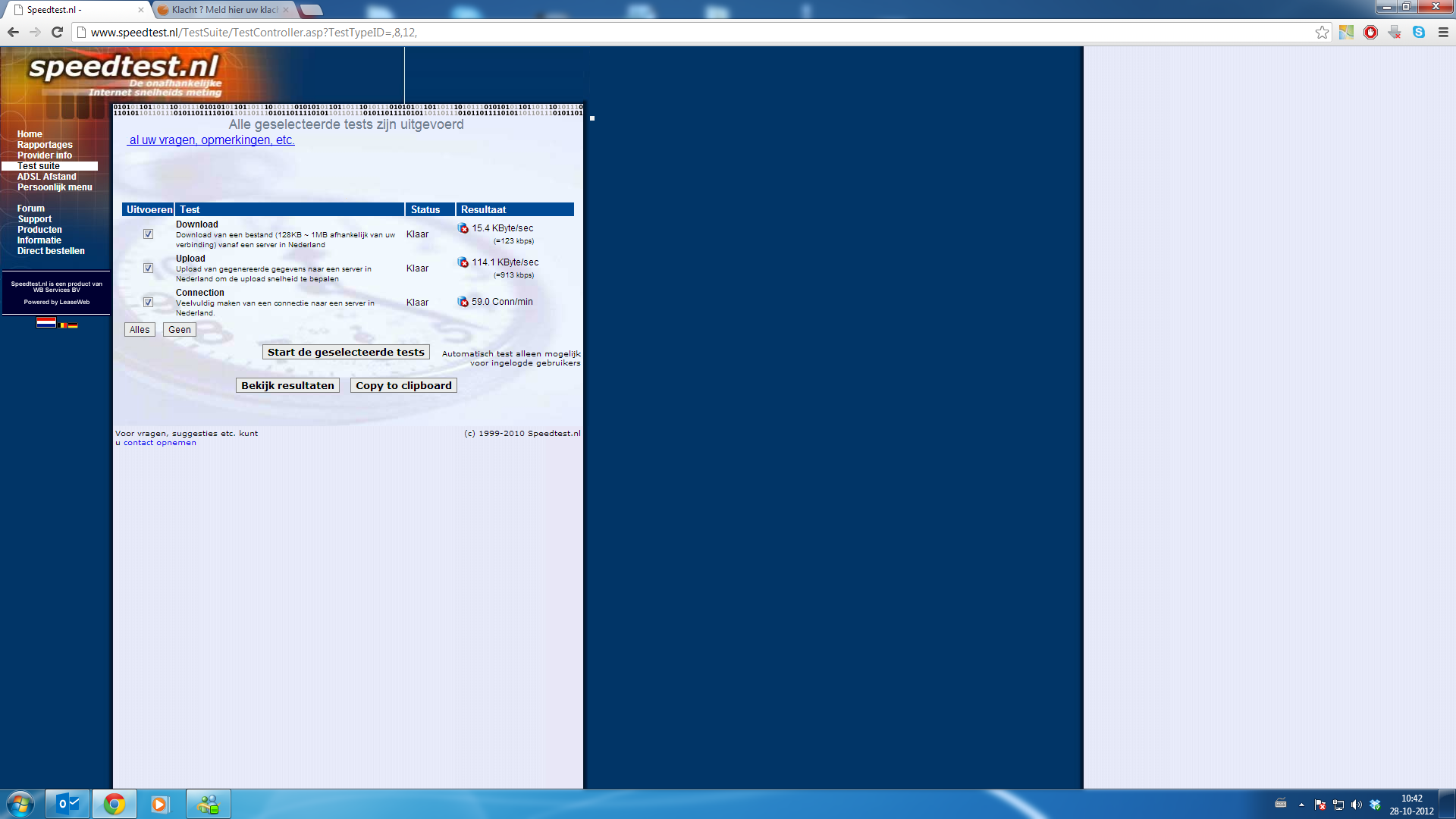
Task: Click the contact opnemen link
Action: [159, 443]
